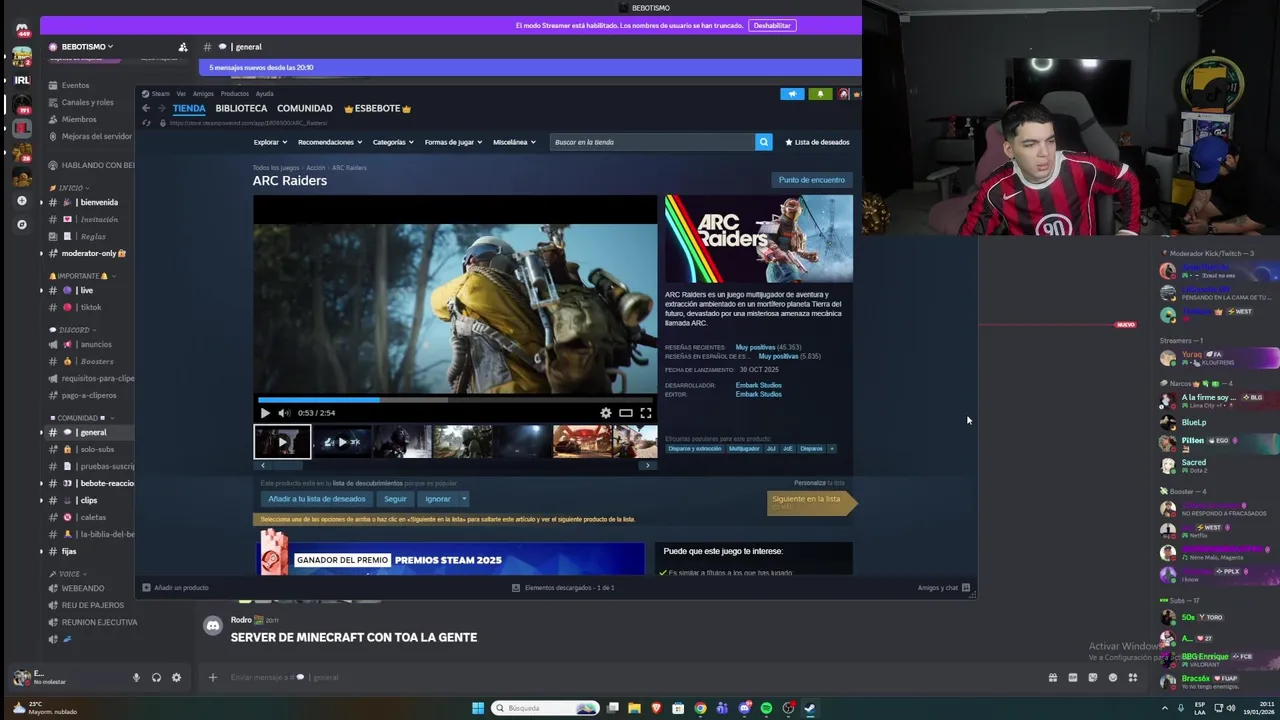The image size is (1280, 720).
Task: Click the Steam store search magnifier button
Action: pos(764,142)
